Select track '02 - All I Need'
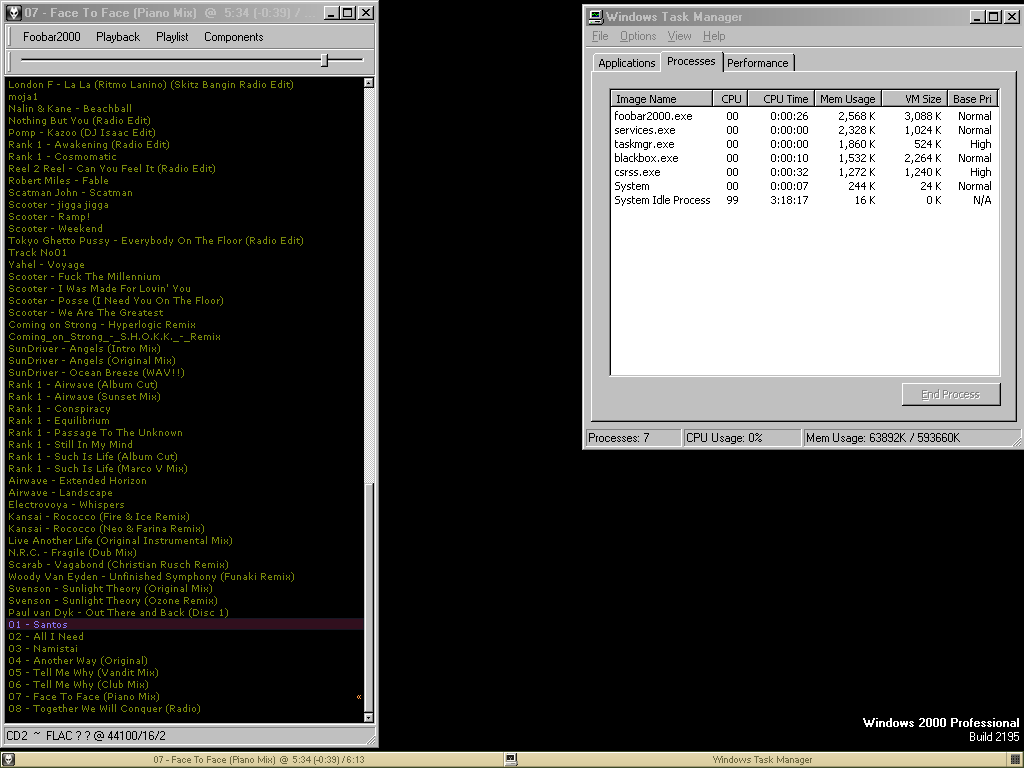The image size is (1024, 768). (x=185, y=637)
